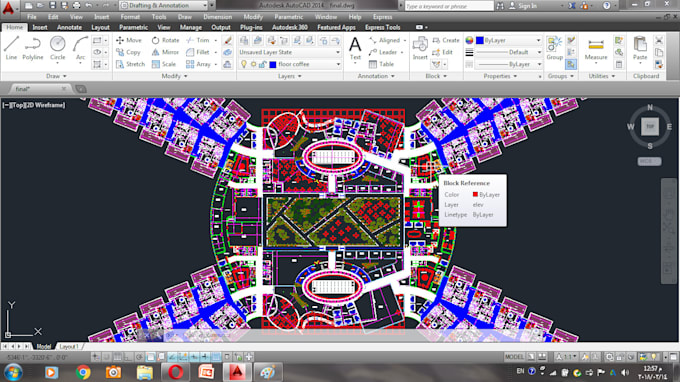Click Edit block
The image size is (680, 382).
tap(443, 52)
